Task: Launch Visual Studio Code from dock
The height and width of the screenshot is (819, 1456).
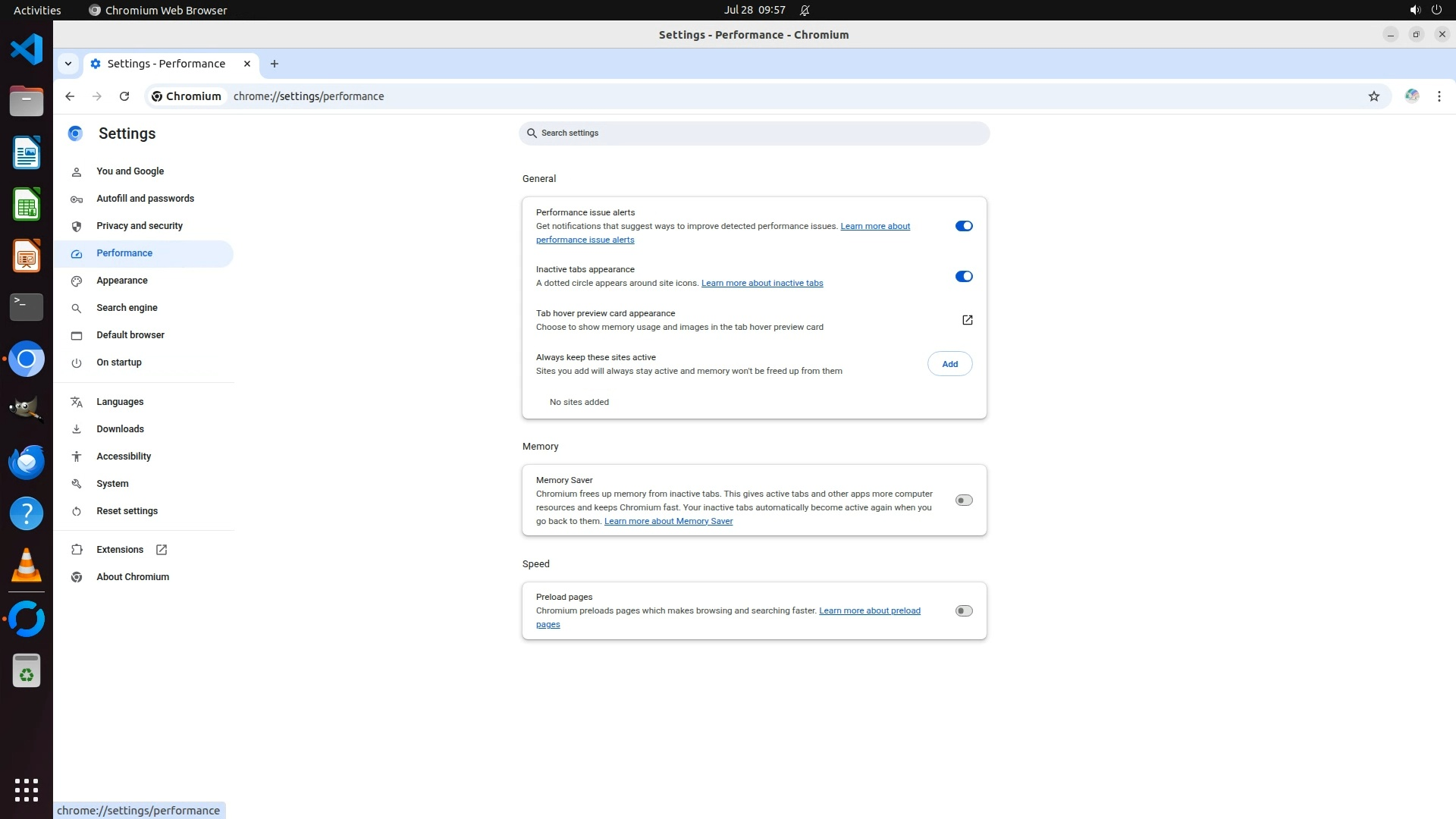Action: pos(27,50)
